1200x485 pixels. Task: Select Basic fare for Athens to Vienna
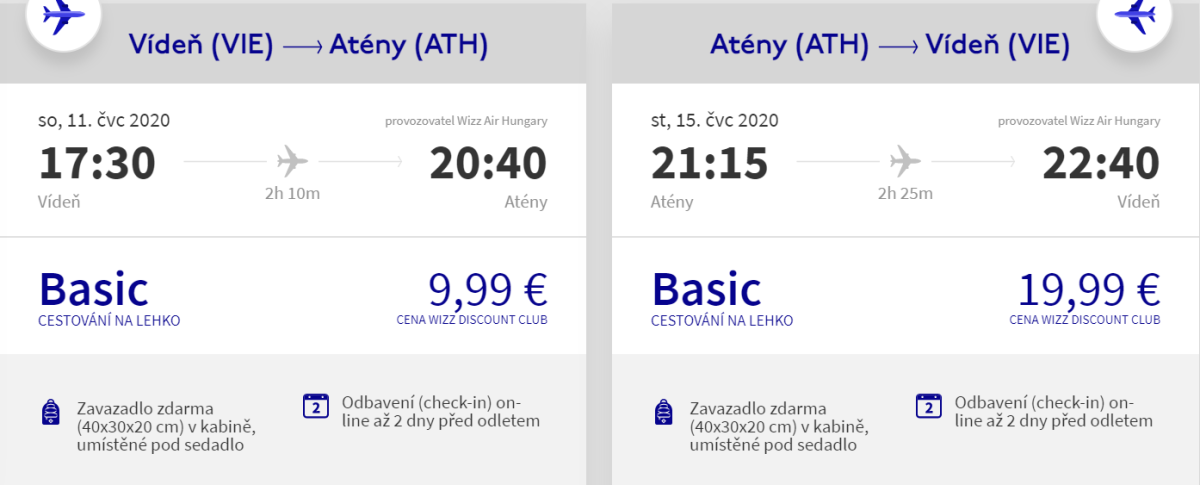706,289
